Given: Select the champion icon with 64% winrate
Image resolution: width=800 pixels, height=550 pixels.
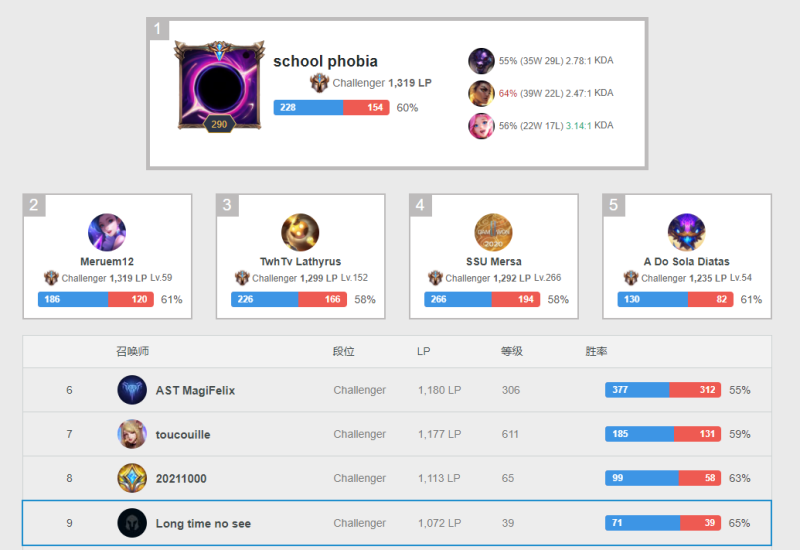Looking at the screenshot, I should click(x=481, y=93).
